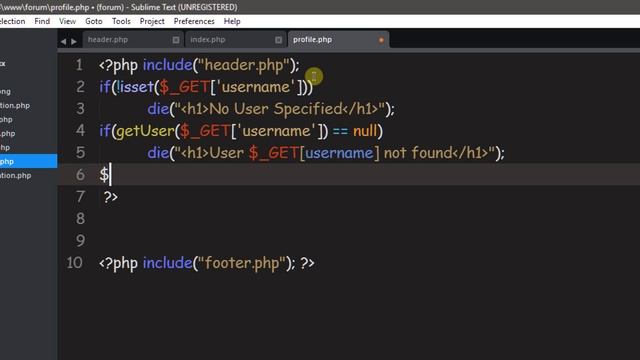The width and height of the screenshot is (640, 360).
Task: Click on 'not found' text in line 5
Action: point(418,153)
